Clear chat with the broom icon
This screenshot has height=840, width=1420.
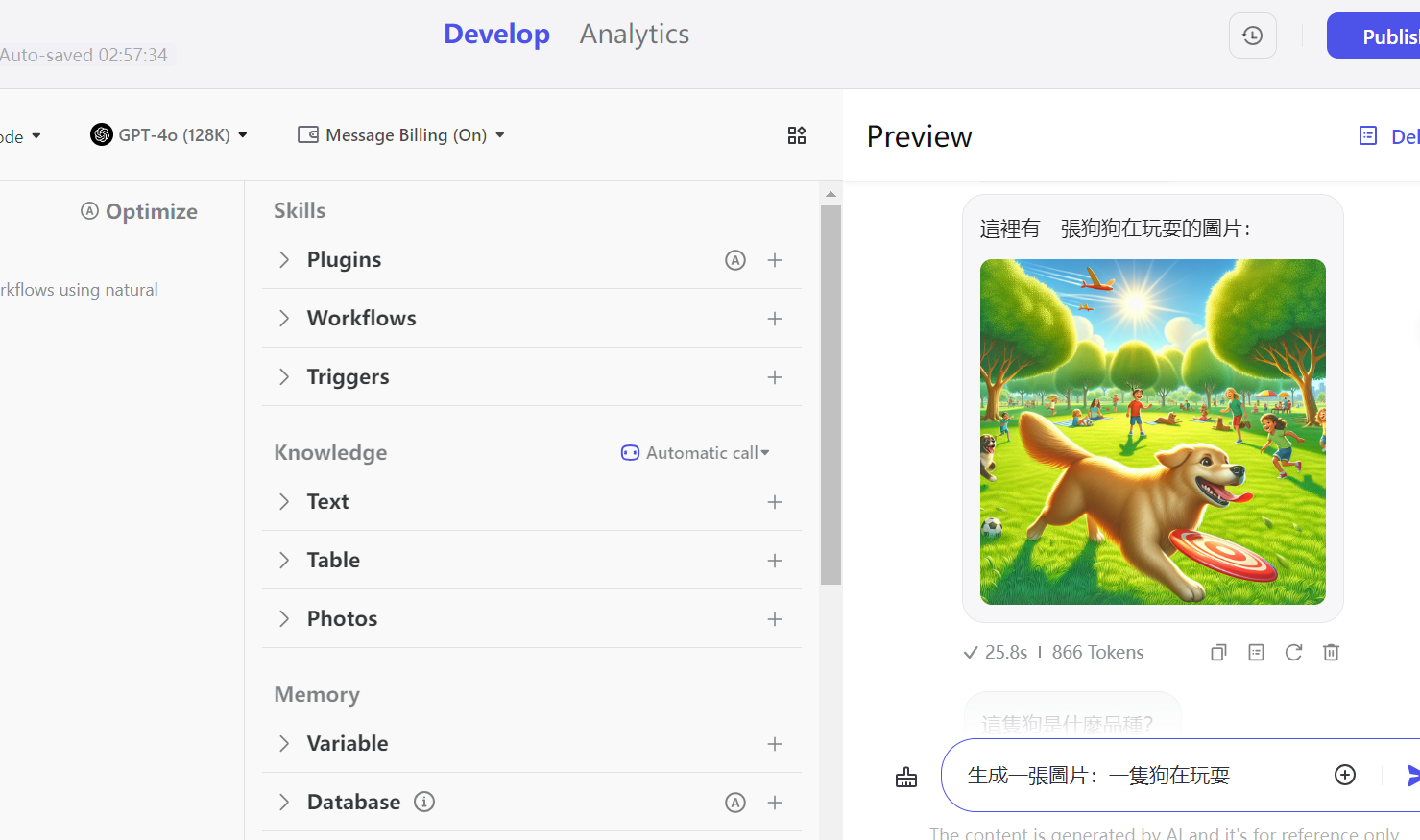point(906,777)
